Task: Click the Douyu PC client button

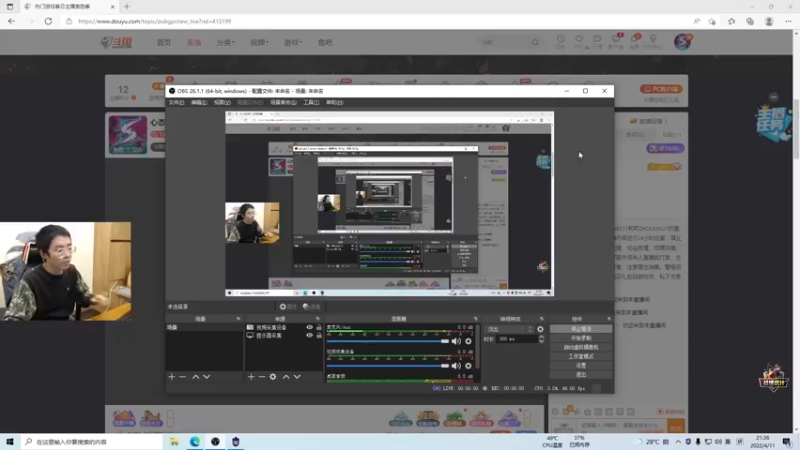Action: coord(661,89)
